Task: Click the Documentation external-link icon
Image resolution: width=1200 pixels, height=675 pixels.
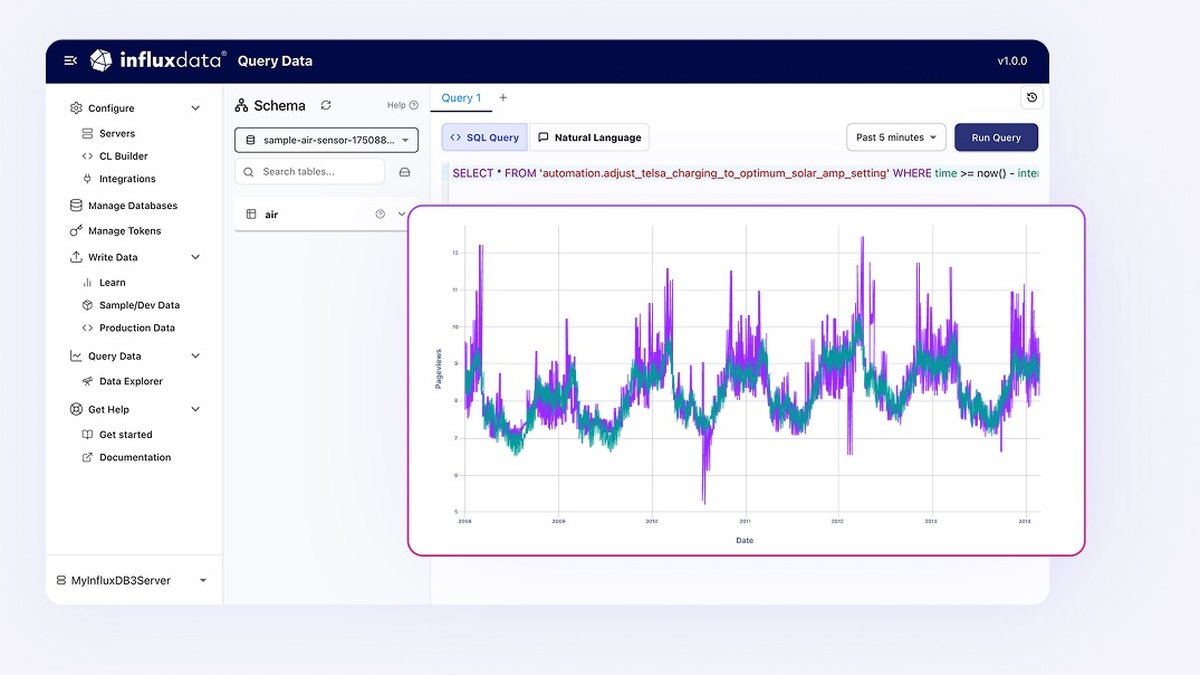Action: [x=88, y=458]
